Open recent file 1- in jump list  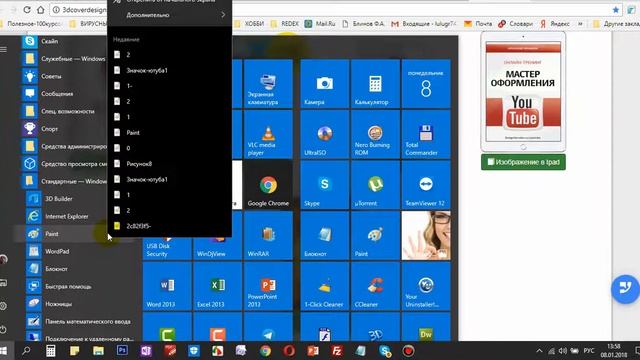pyautogui.click(x=170, y=86)
